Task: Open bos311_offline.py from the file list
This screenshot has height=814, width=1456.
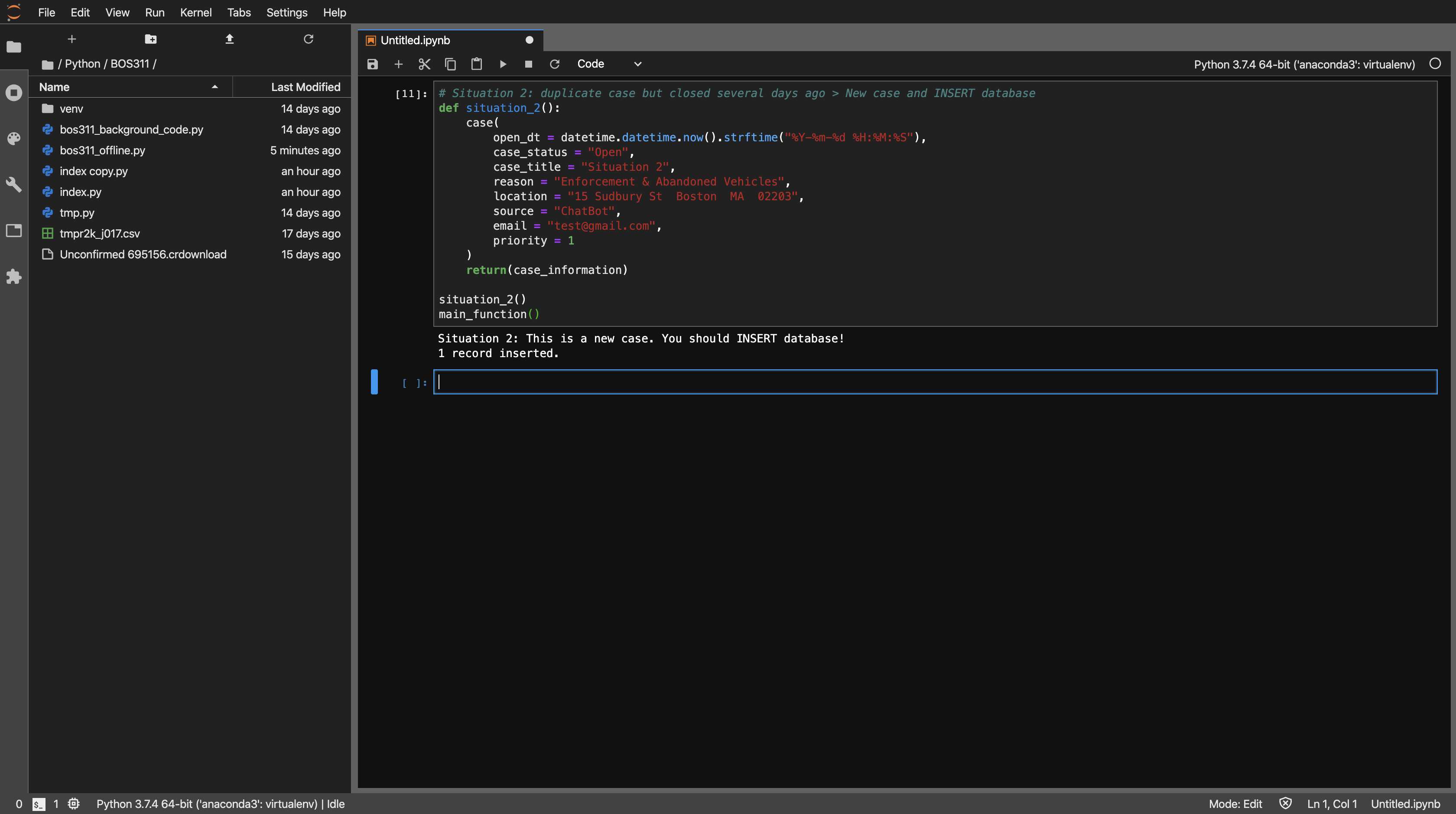Action: (x=102, y=150)
